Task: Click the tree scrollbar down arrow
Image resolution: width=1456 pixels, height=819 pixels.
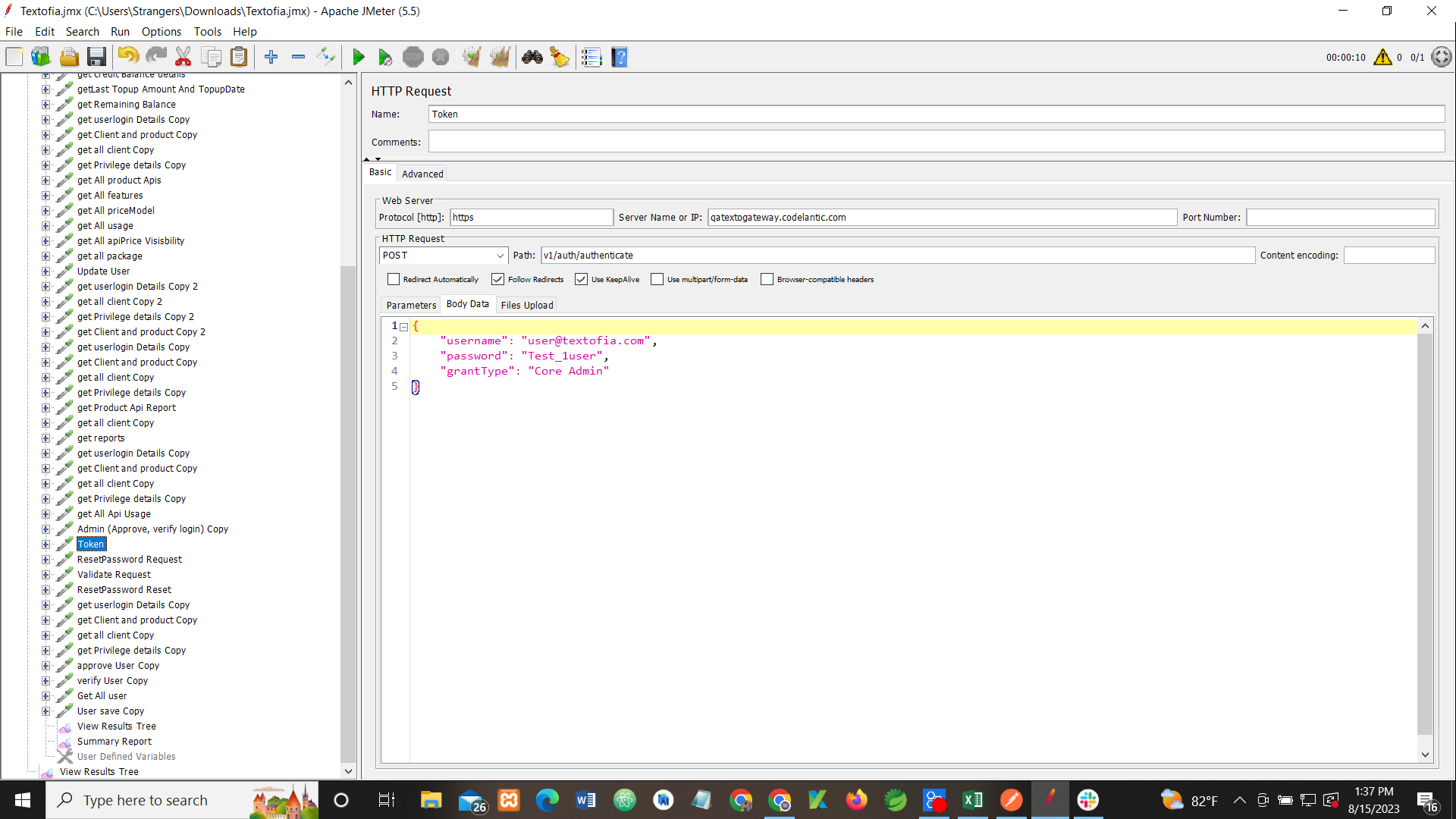Action: pyautogui.click(x=348, y=771)
